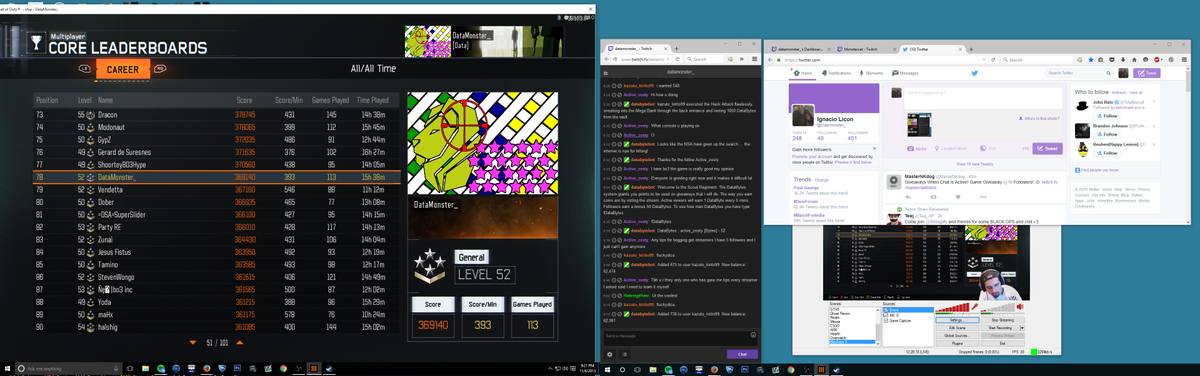This screenshot has width=1200, height=376.
Task: Click Start Recording in OBS
Action: pos(999,328)
